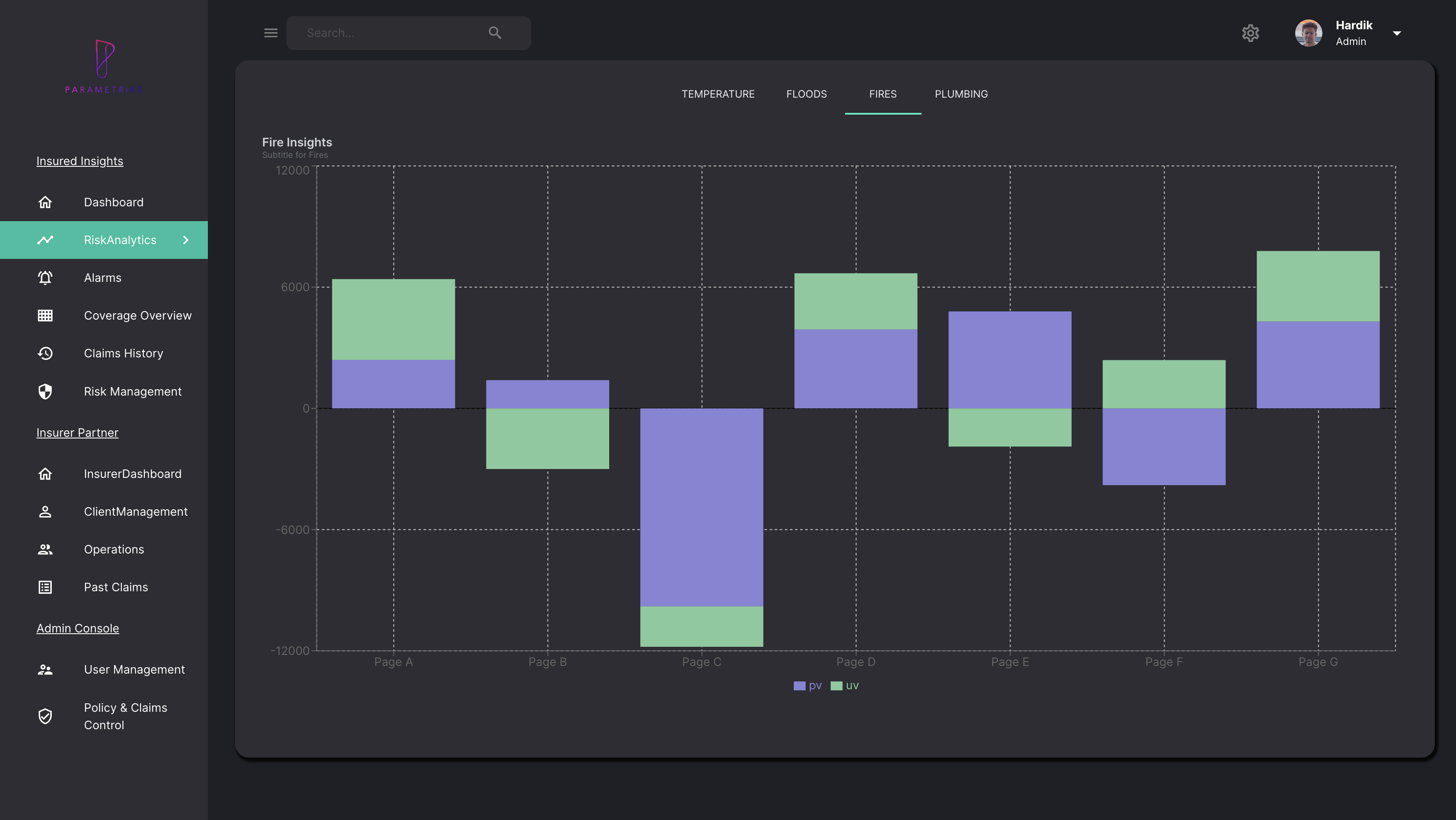Go to Policy & Claims Control
1456x820 pixels.
pos(126,716)
